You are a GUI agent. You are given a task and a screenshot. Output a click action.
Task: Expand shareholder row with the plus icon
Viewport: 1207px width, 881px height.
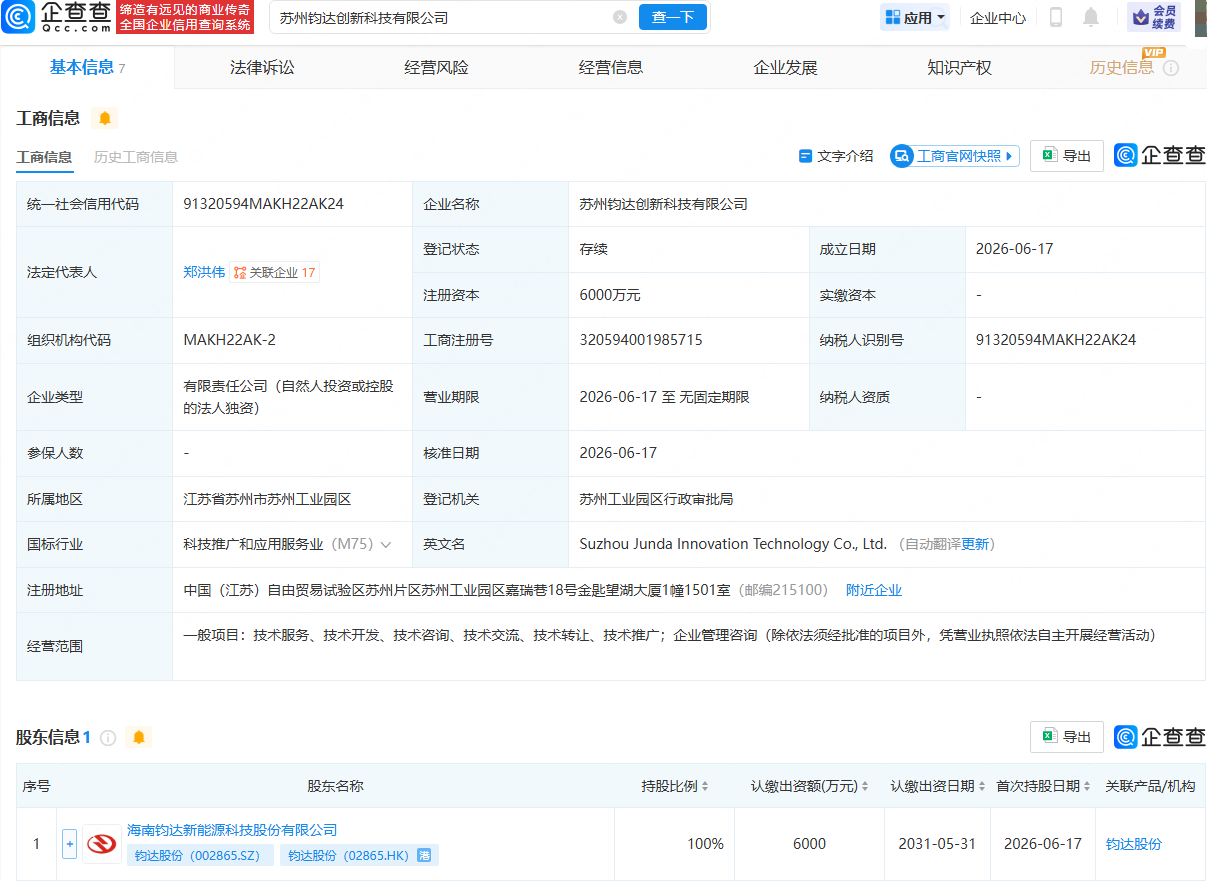click(69, 843)
